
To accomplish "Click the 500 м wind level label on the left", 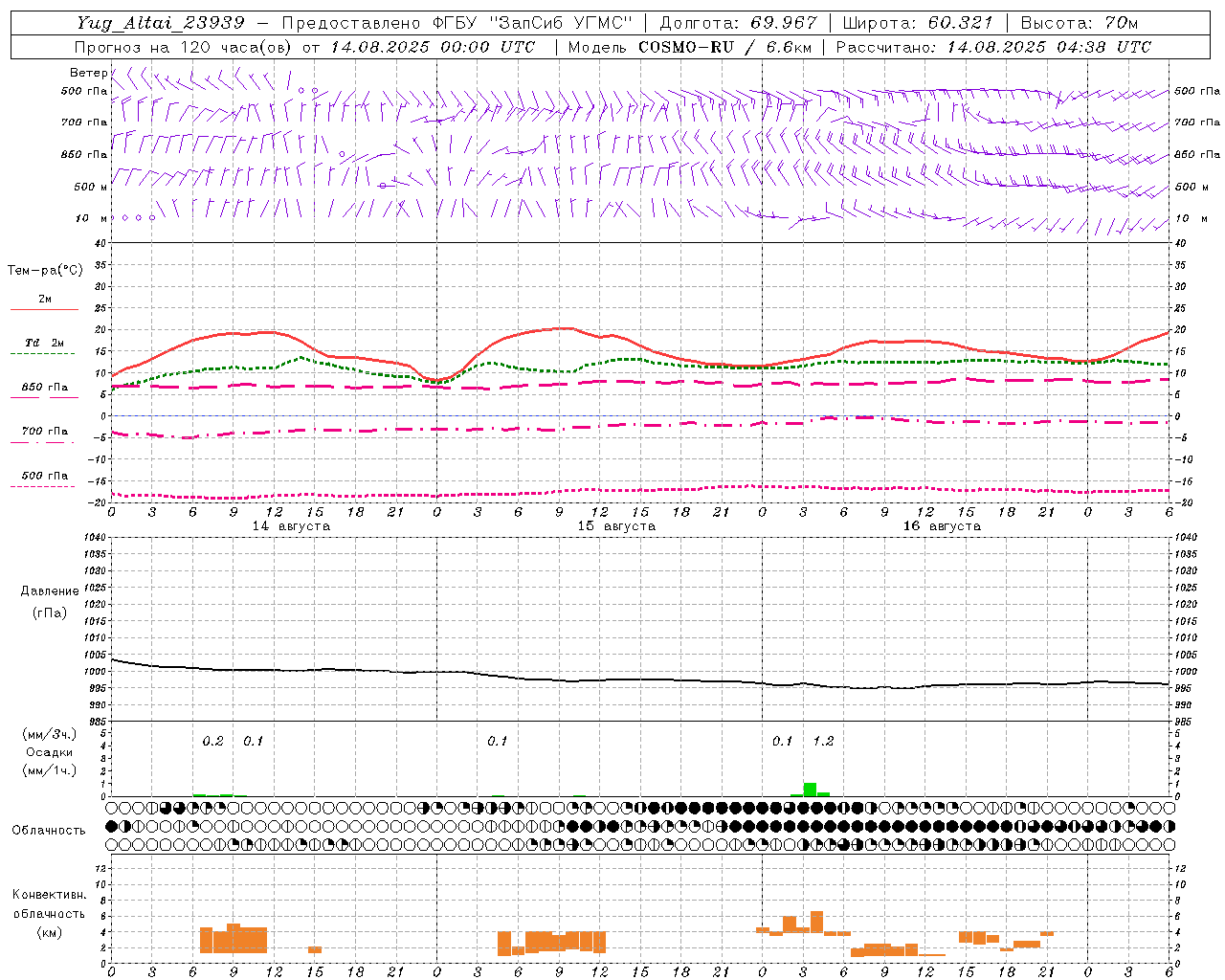I will click(x=91, y=187).
